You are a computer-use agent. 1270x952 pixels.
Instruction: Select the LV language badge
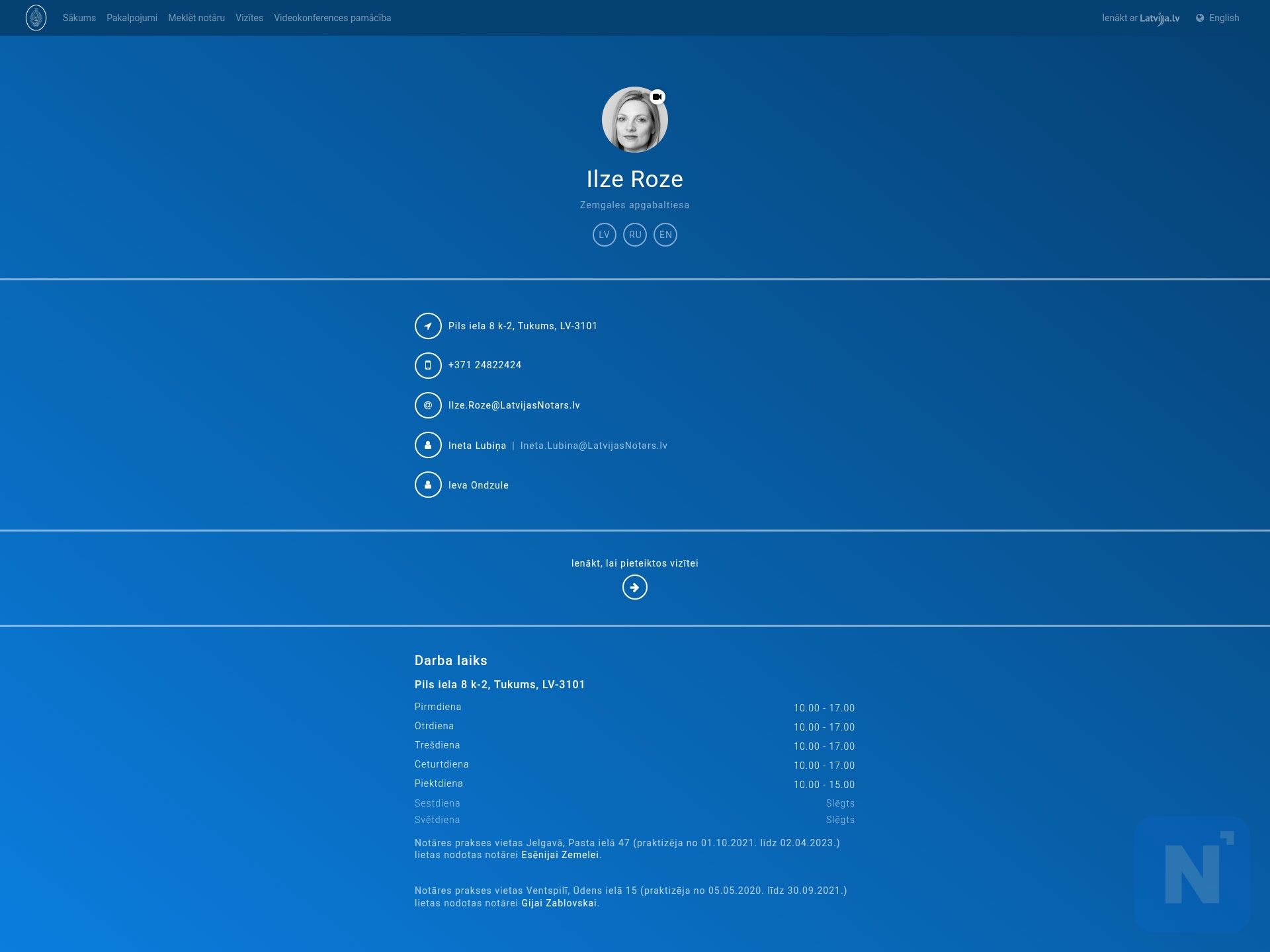(x=604, y=235)
